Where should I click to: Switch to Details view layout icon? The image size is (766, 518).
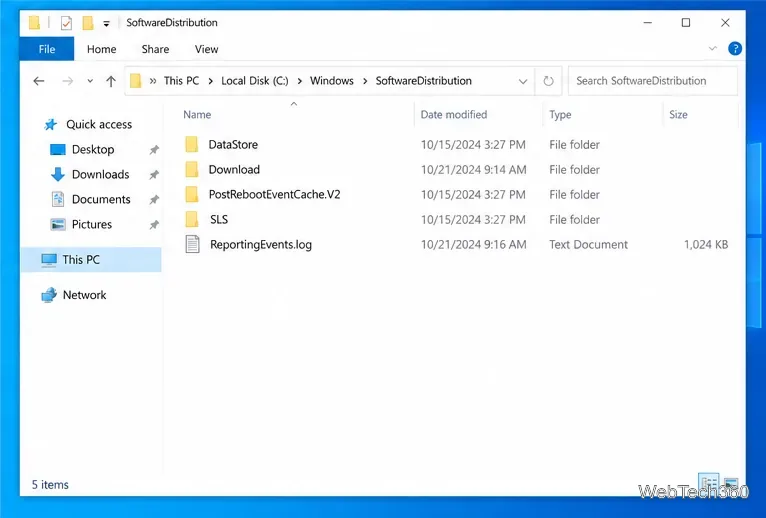(x=708, y=482)
